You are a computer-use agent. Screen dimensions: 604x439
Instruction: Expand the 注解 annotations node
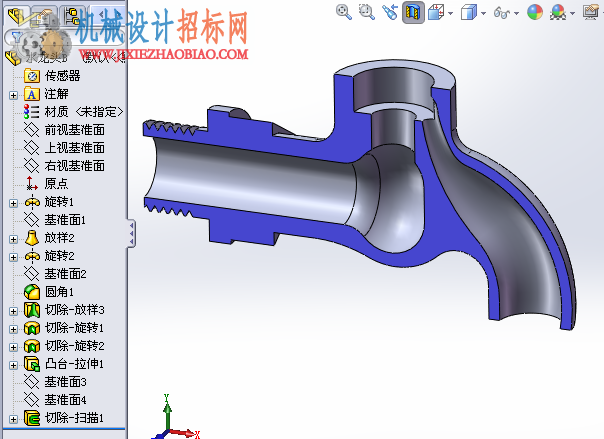coord(13,94)
